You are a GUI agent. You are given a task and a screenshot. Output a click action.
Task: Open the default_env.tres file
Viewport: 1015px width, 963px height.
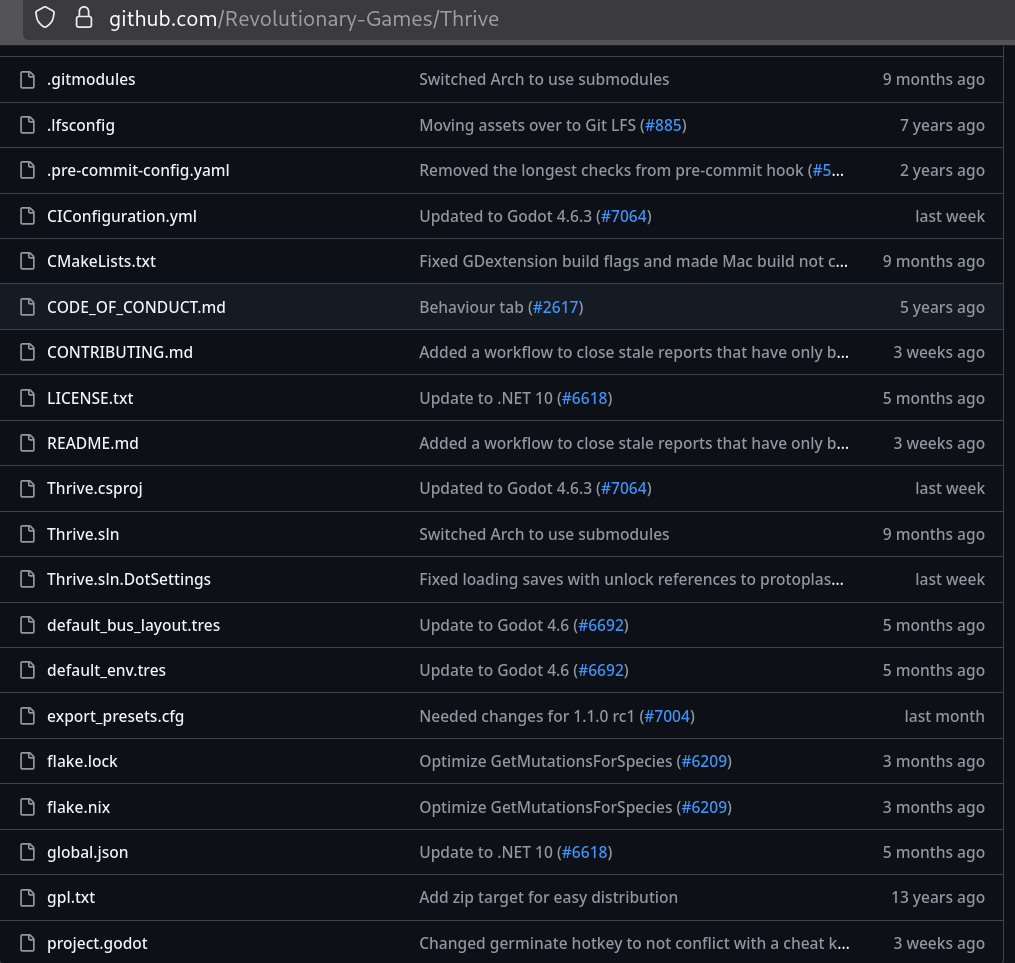click(106, 670)
